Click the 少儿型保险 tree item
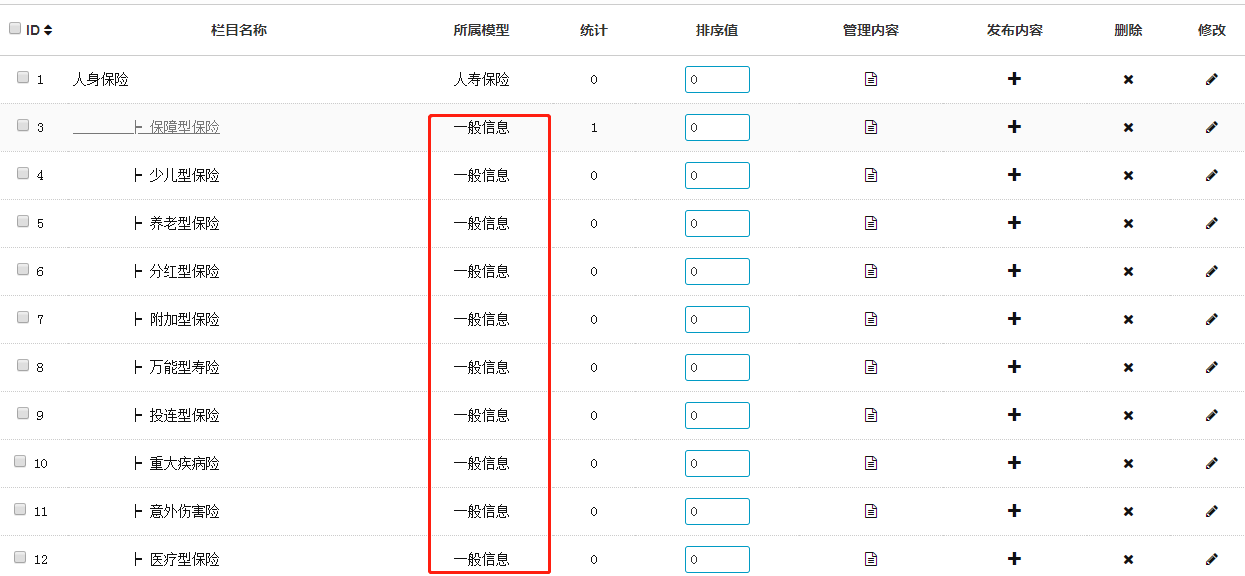Image resolution: width=1245 pixels, height=576 pixels. pos(184,175)
